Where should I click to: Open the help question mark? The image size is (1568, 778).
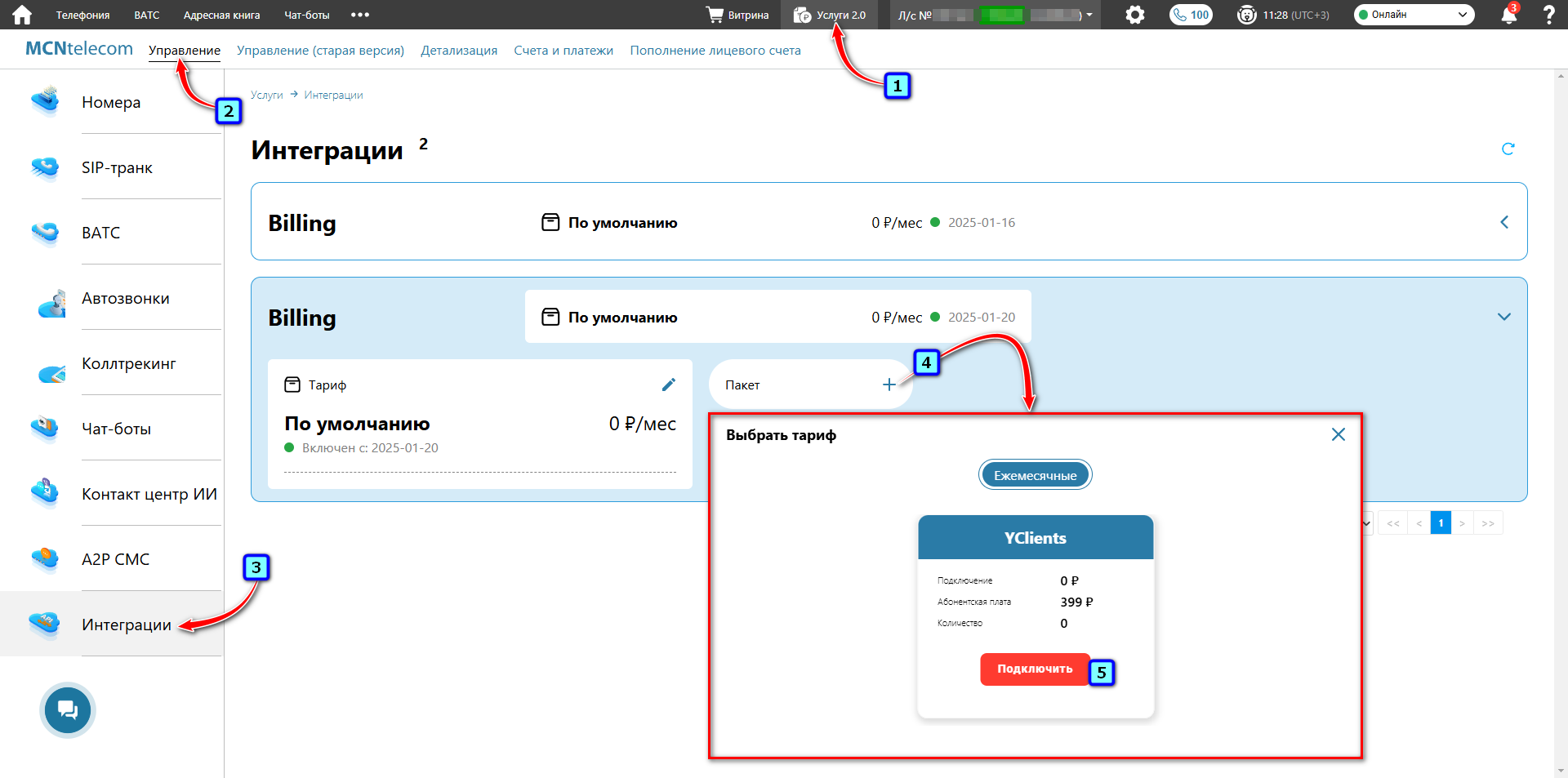(1548, 15)
